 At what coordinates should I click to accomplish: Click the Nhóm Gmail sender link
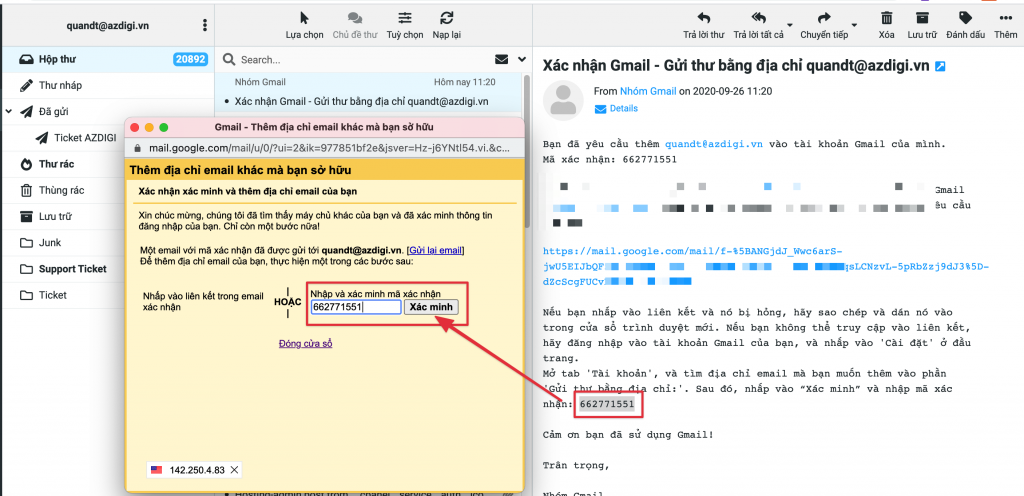pyautogui.click(x=648, y=91)
